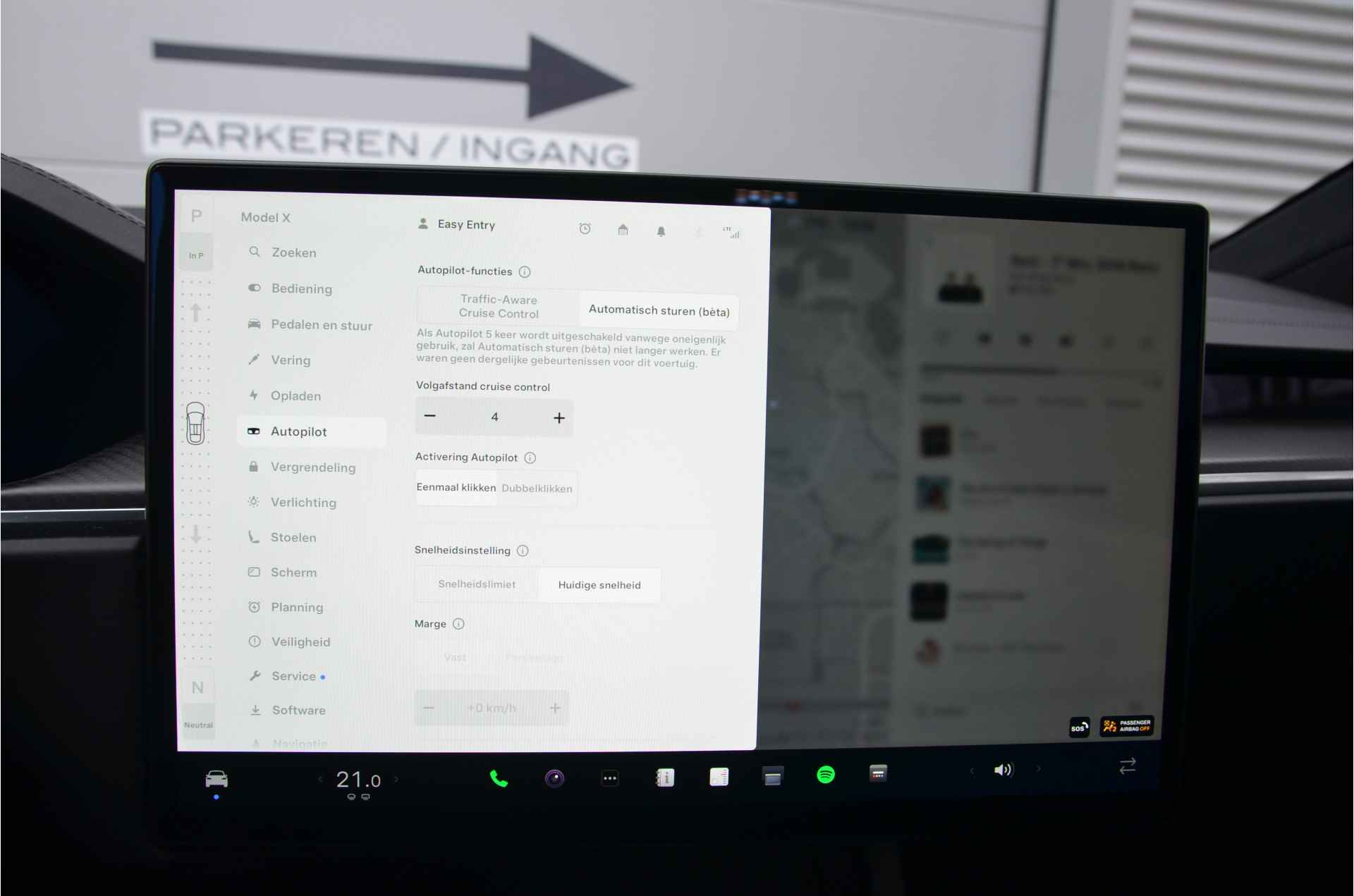
Task: Select the Autopilot menu item
Action: (299, 430)
